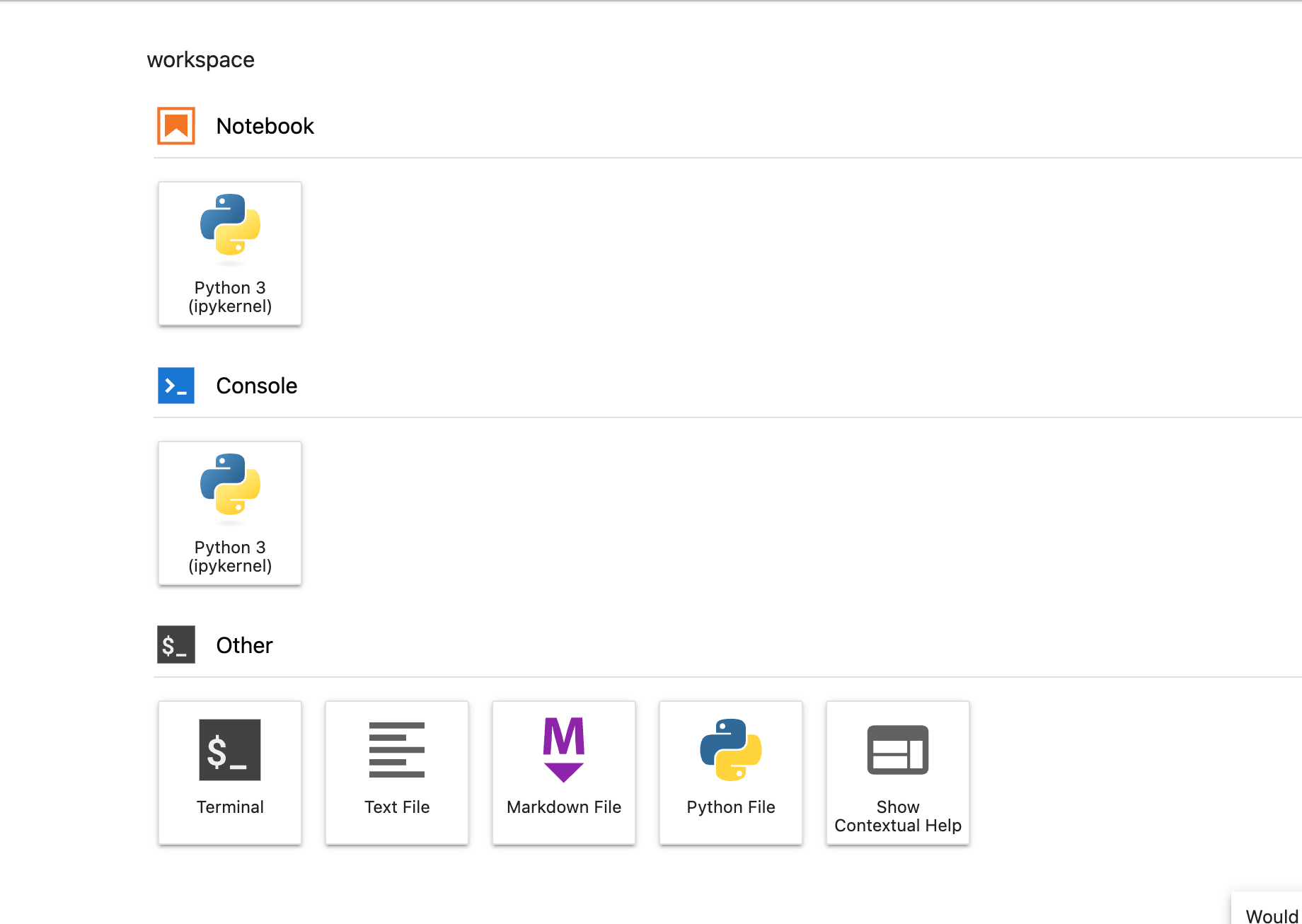Viewport: 1302px width, 924px height.
Task: Create a new Python File
Action: 731,773
